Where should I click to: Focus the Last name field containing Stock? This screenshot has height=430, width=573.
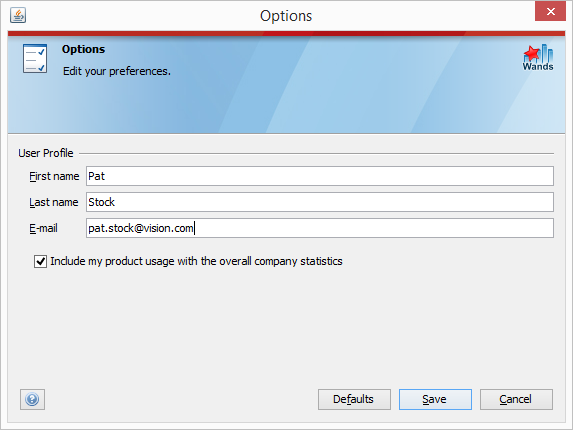click(x=320, y=202)
